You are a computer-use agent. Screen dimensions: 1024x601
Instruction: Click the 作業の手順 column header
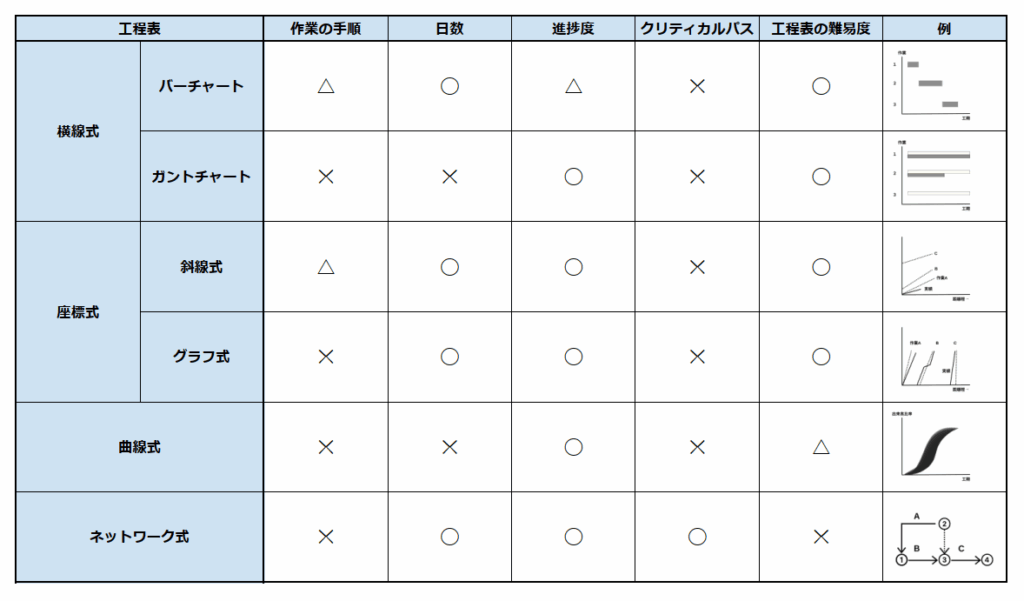[325, 29]
